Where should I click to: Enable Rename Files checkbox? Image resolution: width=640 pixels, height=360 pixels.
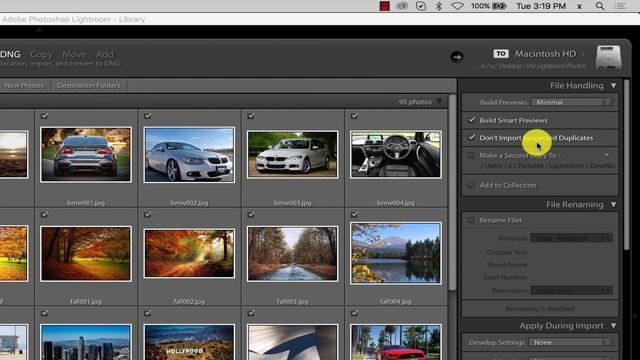tap(471, 220)
